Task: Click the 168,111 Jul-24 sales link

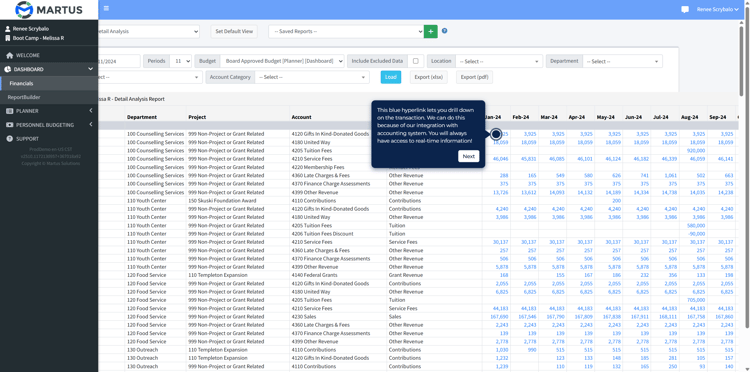Action: tap(667, 317)
